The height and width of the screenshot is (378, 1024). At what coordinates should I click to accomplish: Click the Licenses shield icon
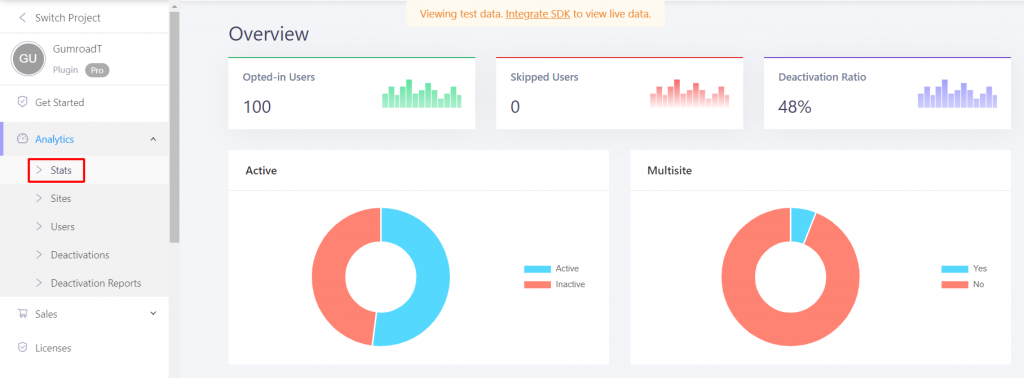pos(23,348)
